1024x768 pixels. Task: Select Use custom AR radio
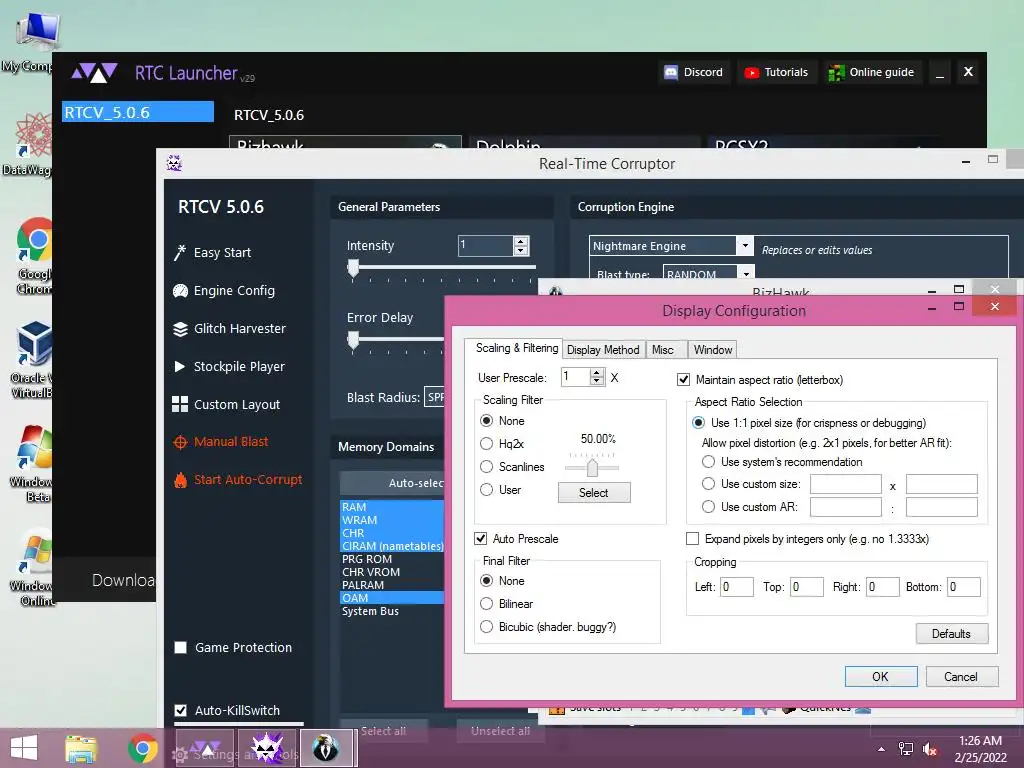[x=709, y=507]
